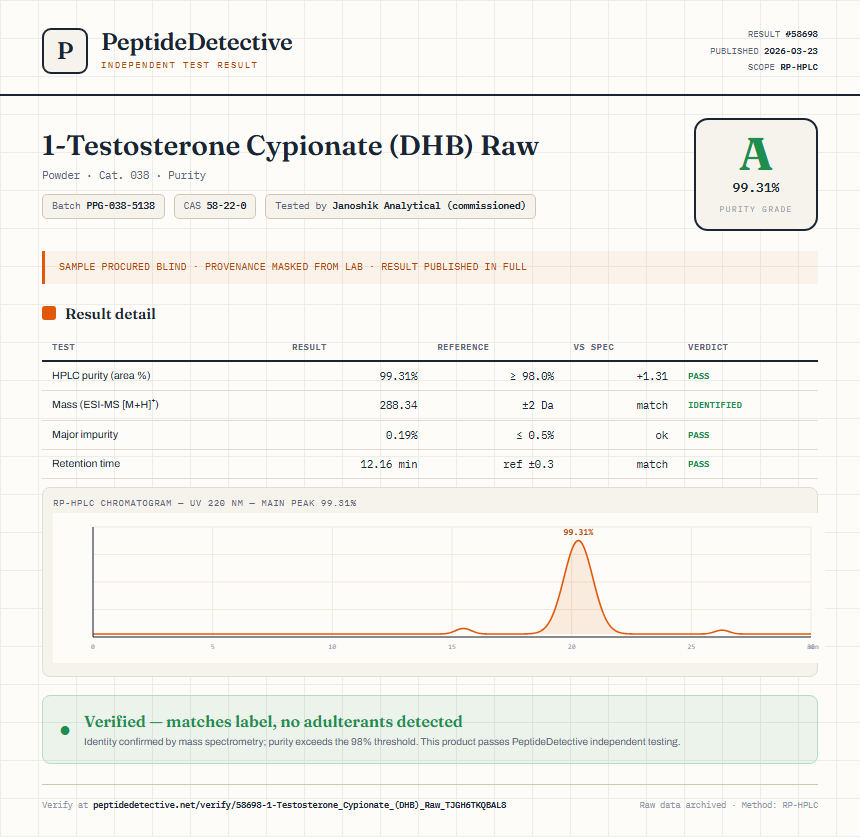Click the REFERENCE column header
This screenshot has height=837, width=860.
point(463,347)
